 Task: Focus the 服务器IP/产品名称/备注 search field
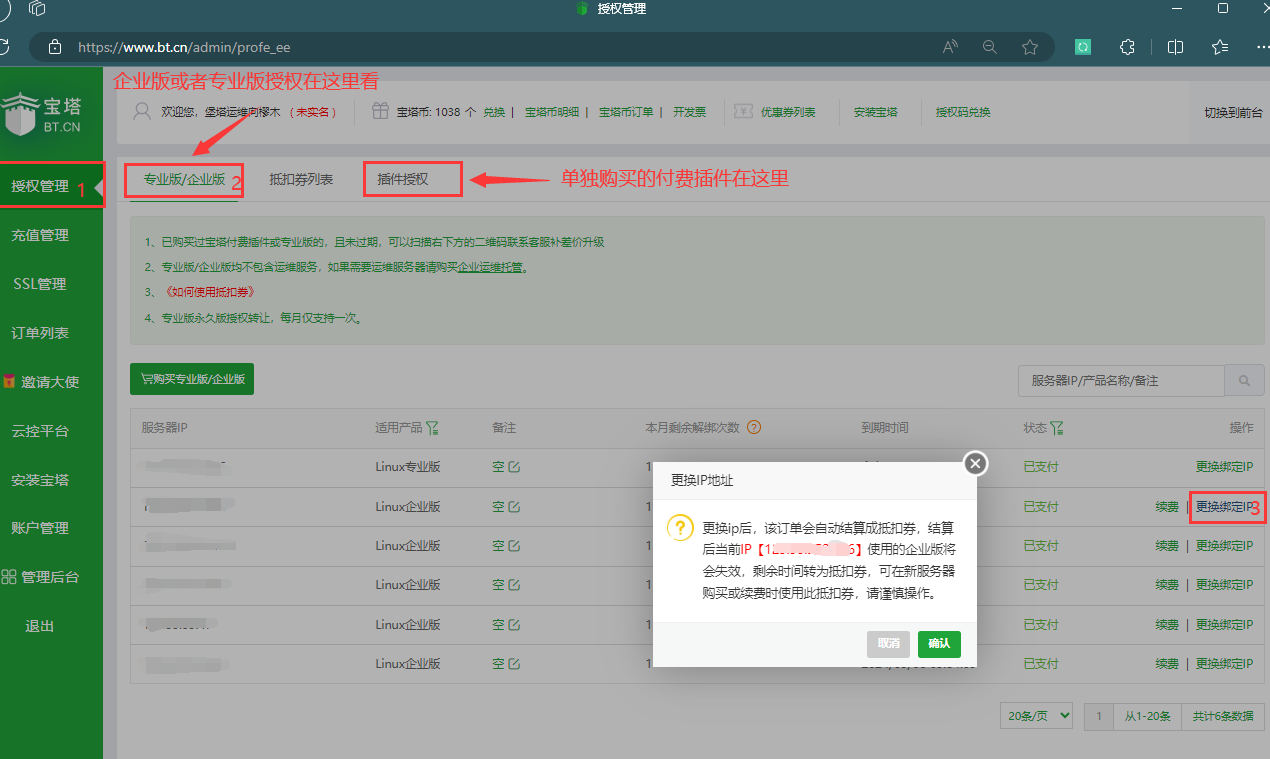pyautogui.click(x=1121, y=381)
